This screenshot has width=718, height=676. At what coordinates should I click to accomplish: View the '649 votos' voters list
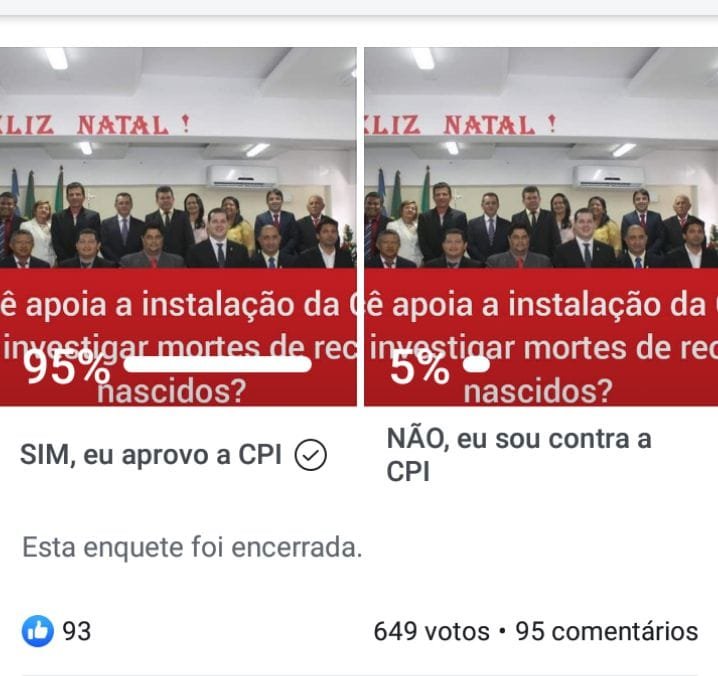(431, 631)
